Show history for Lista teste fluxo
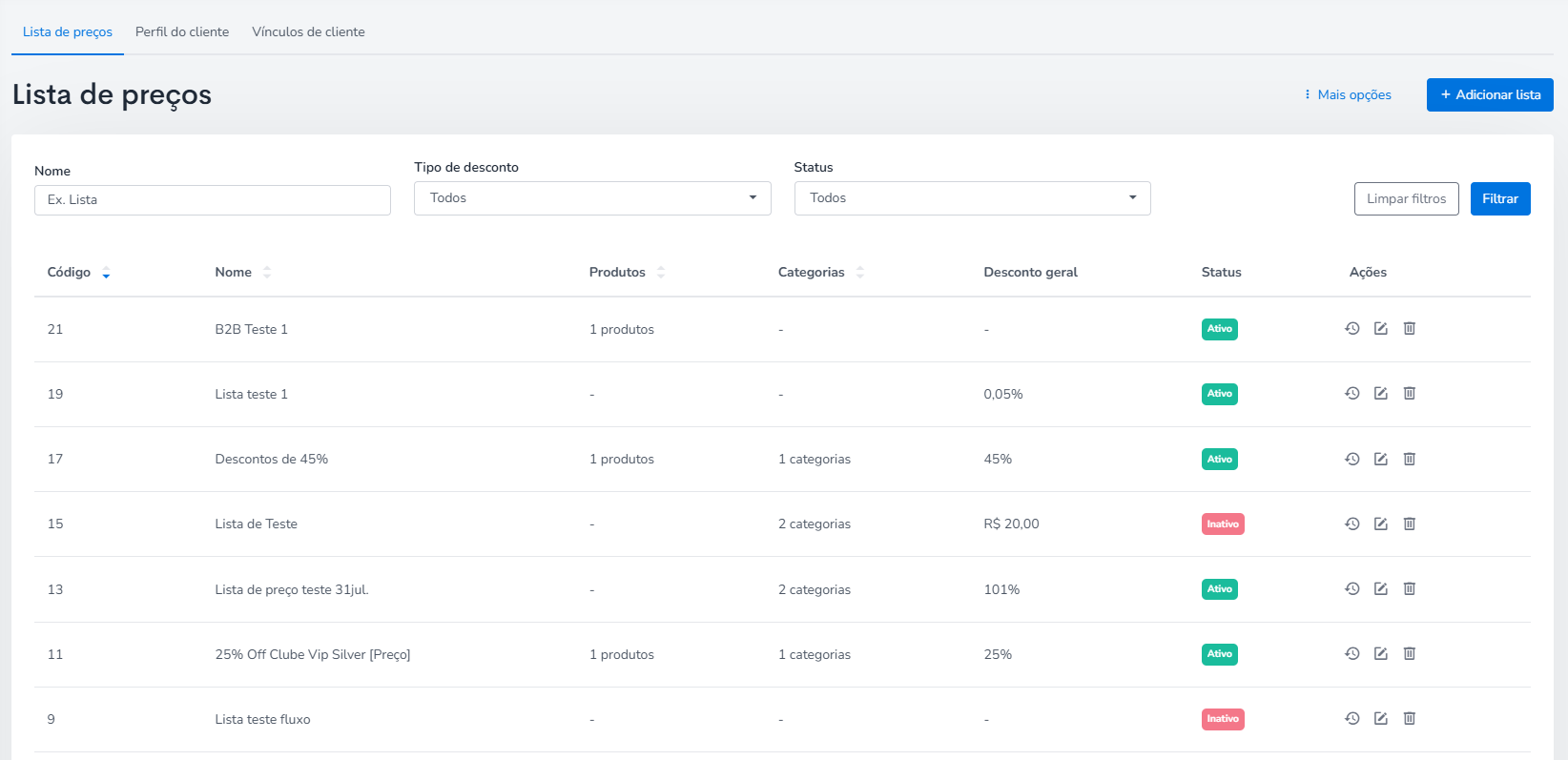 click(x=1352, y=718)
